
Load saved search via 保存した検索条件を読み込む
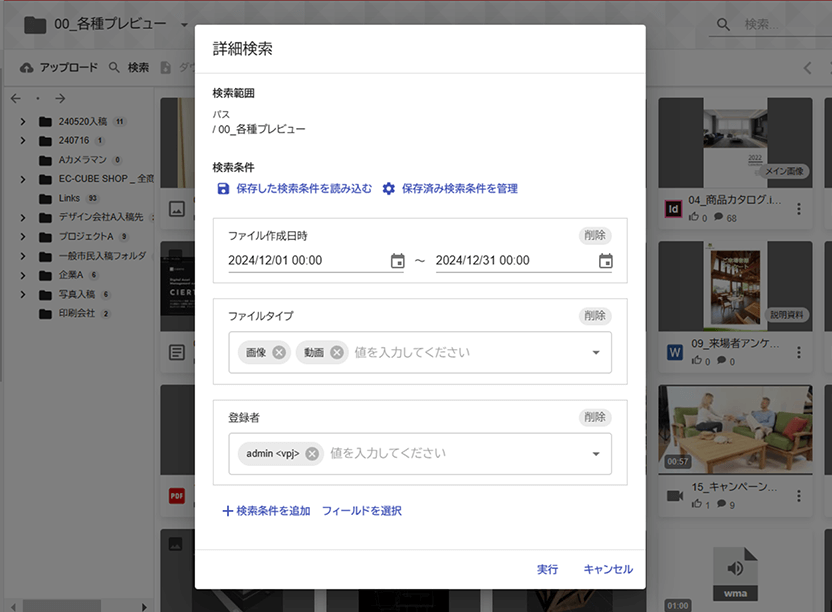304,188
